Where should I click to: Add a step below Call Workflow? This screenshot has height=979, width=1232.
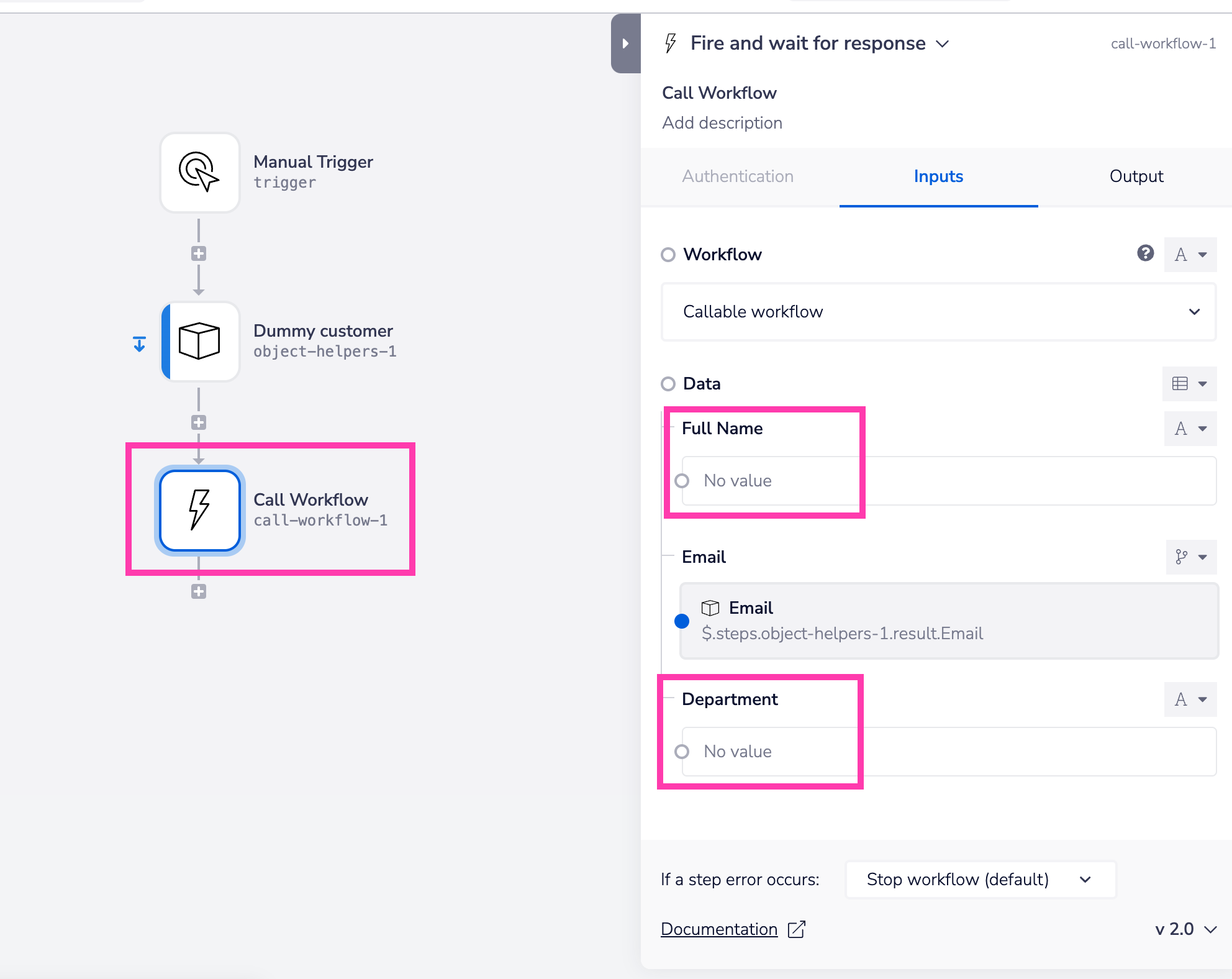199,591
